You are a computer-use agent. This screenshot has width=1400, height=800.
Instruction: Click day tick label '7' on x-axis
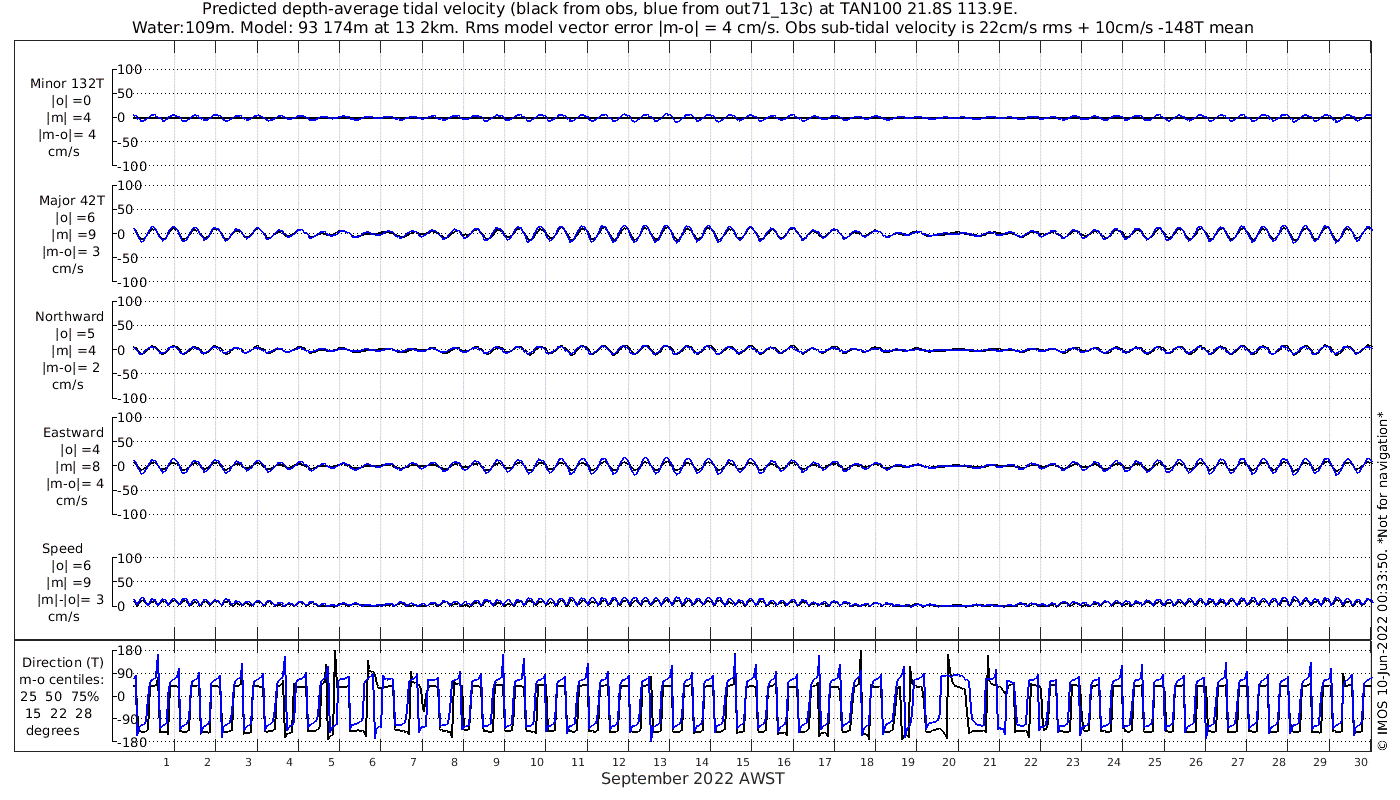click(x=413, y=762)
